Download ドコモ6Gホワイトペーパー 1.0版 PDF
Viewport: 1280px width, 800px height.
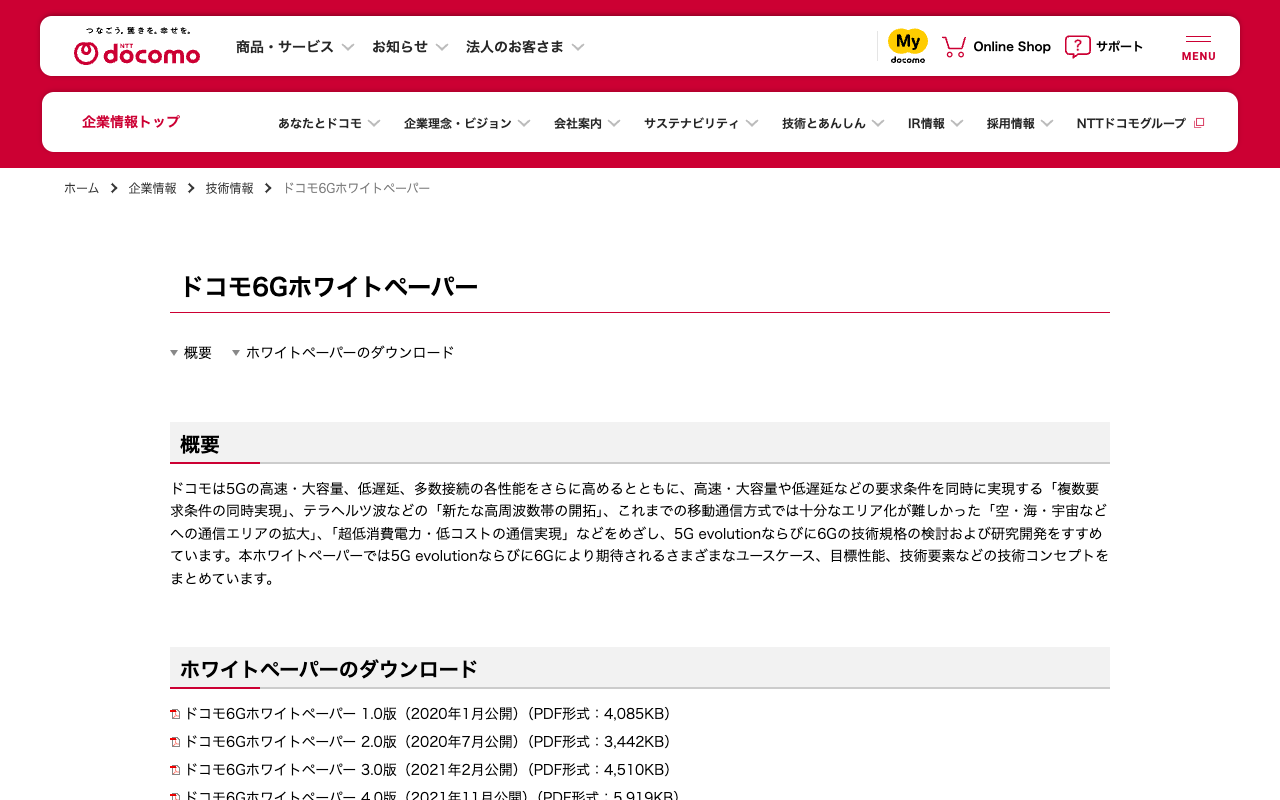tap(427, 714)
